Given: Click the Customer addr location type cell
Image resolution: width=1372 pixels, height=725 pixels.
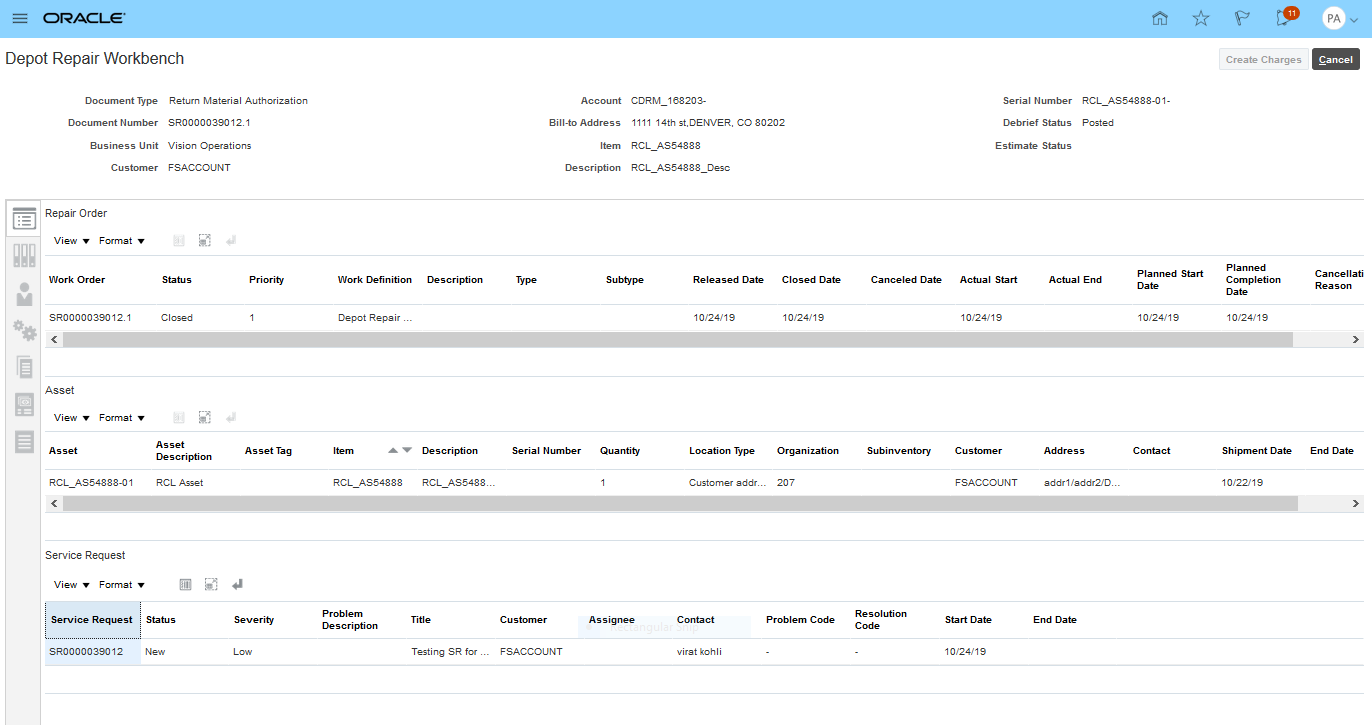Looking at the screenshot, I should [x=728, y=483].
